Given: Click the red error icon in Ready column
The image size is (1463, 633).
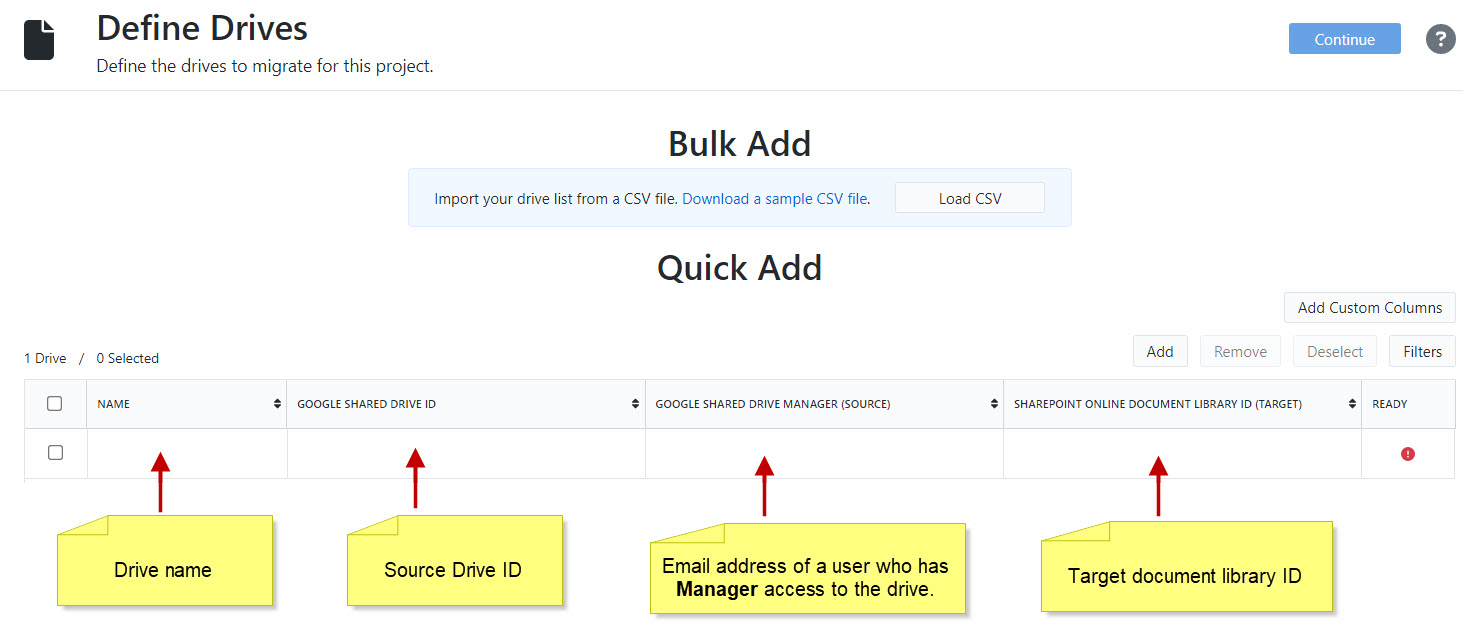Looking at the screenshot, I should [1408, 454].
